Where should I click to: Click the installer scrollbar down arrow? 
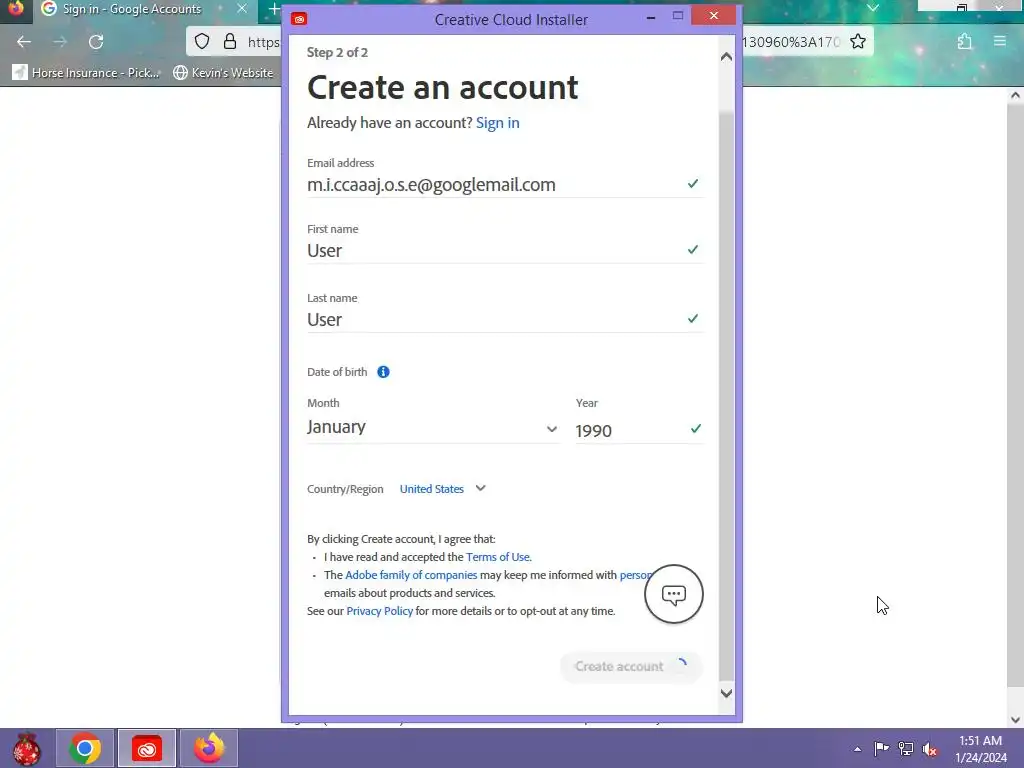point(726,693)
